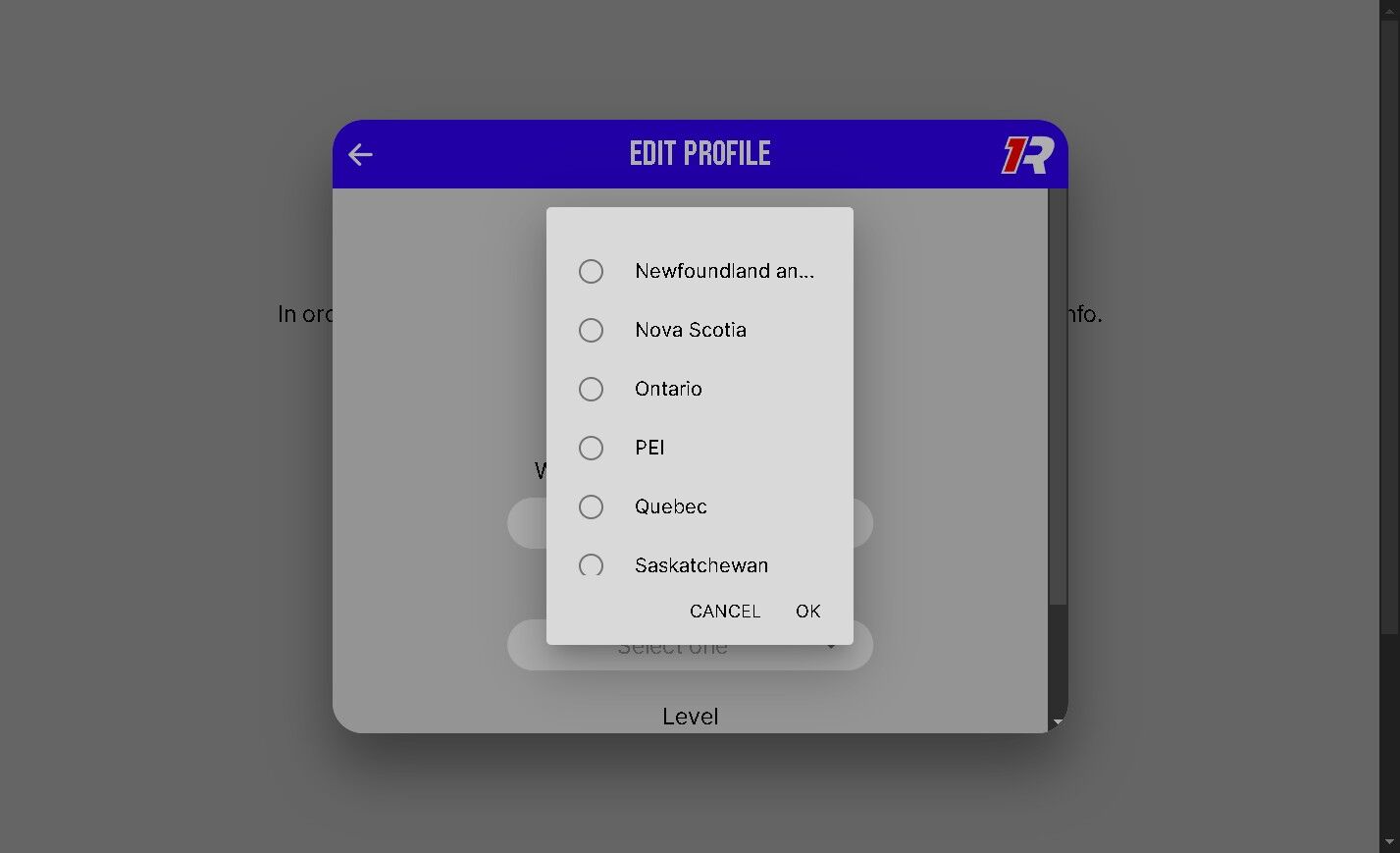
Task: Click the Quebec option label
Action: (x=670, y=506)
